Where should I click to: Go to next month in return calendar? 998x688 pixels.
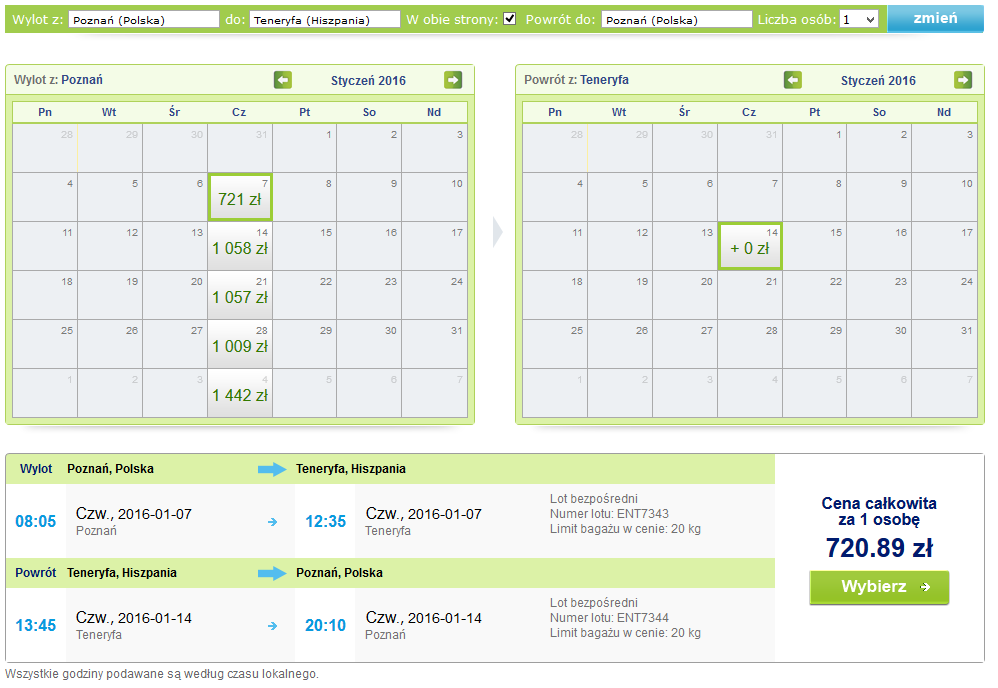coord(963,80)
